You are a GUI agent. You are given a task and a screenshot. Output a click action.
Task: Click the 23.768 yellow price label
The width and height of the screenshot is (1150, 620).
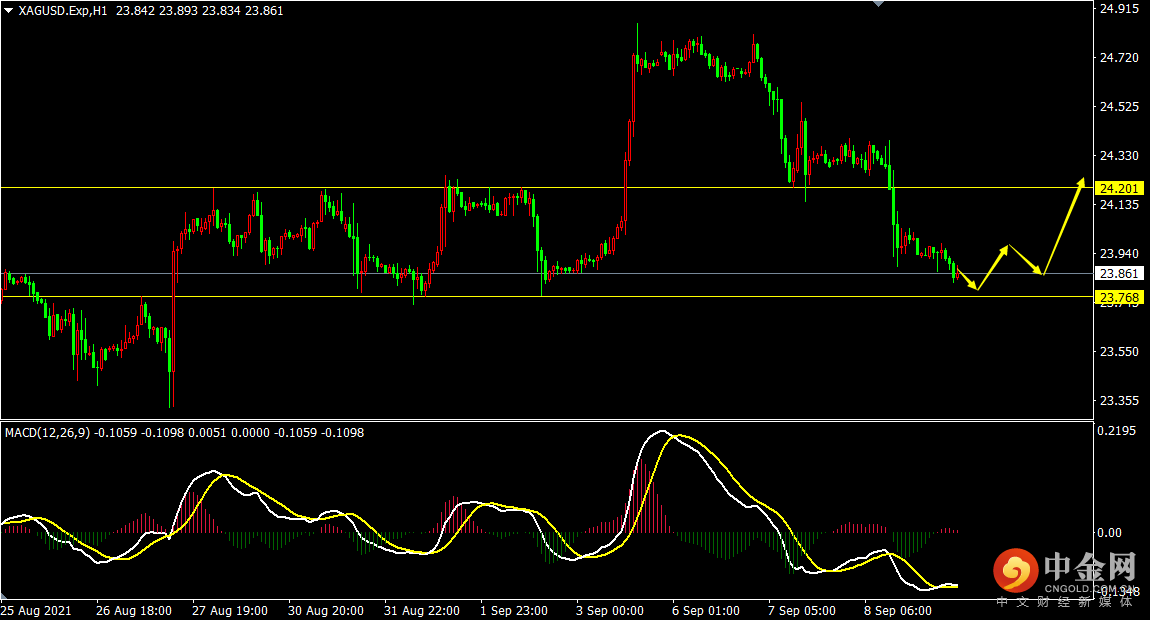pyautogui.click(x=1118, y=297)
